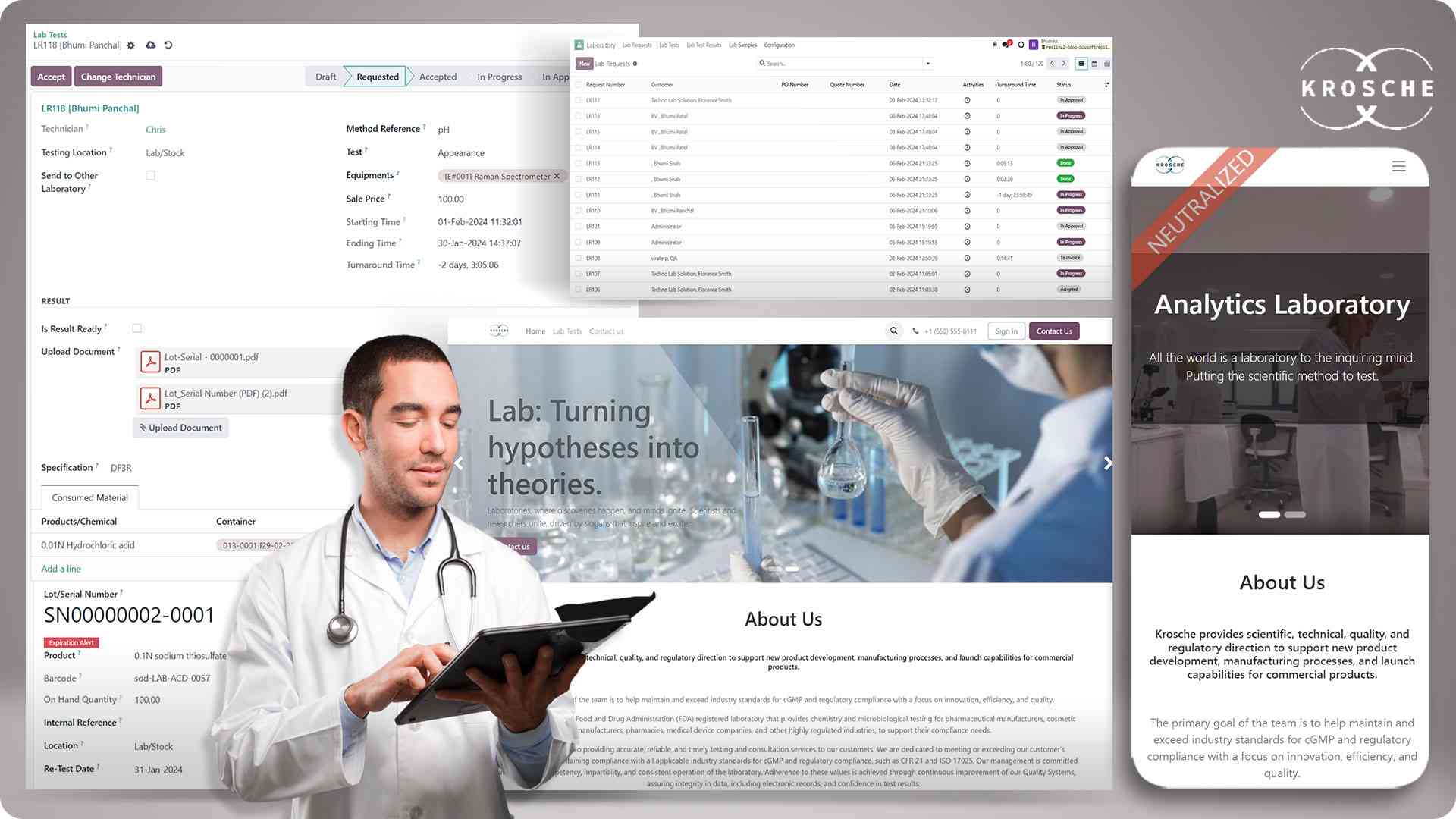The height and width of the screenshot is (819, 1456).
Task: Select the Requested status tab
Action: 377,75
